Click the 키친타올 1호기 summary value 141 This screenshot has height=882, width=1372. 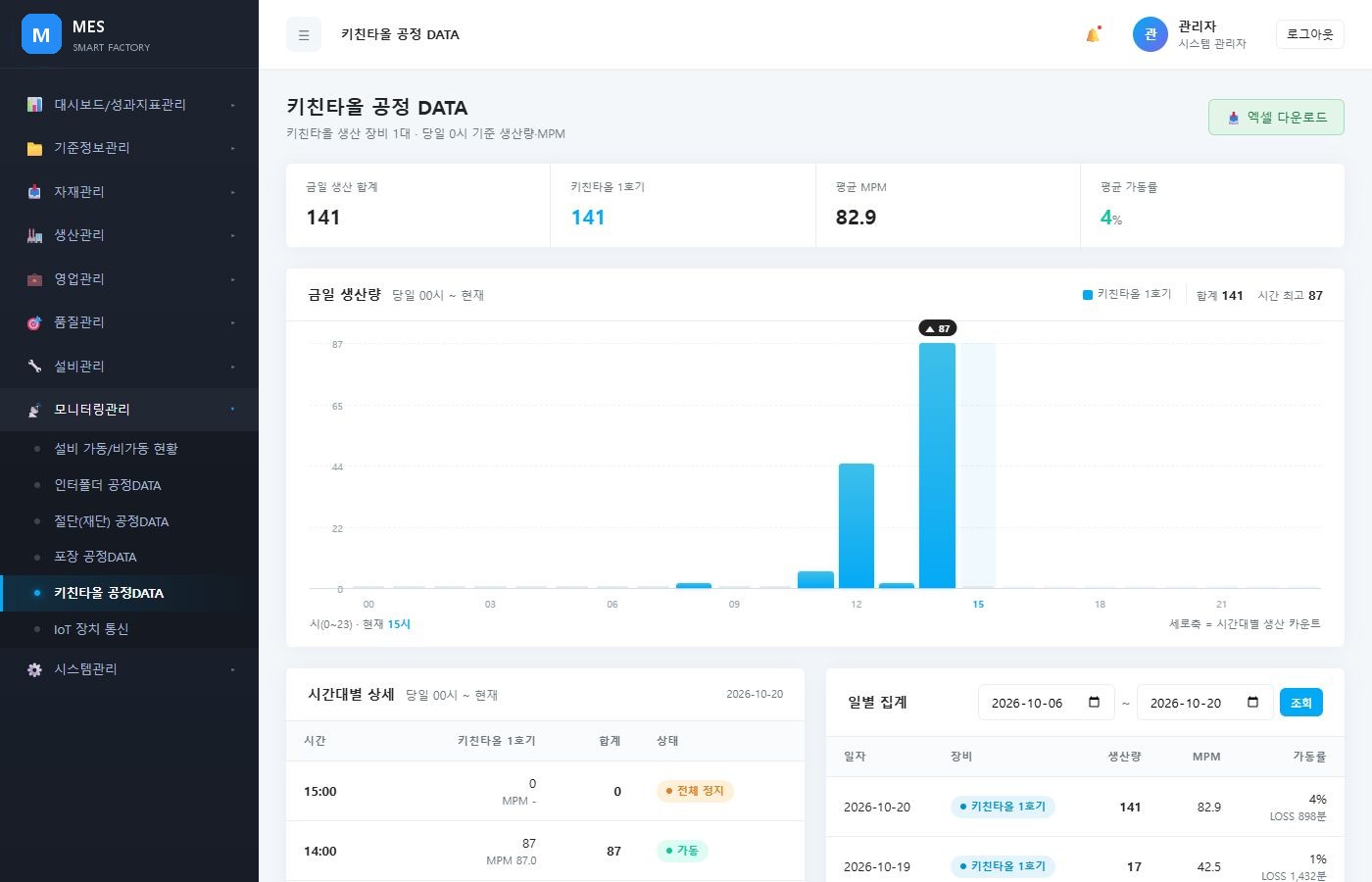click(588, 218)
